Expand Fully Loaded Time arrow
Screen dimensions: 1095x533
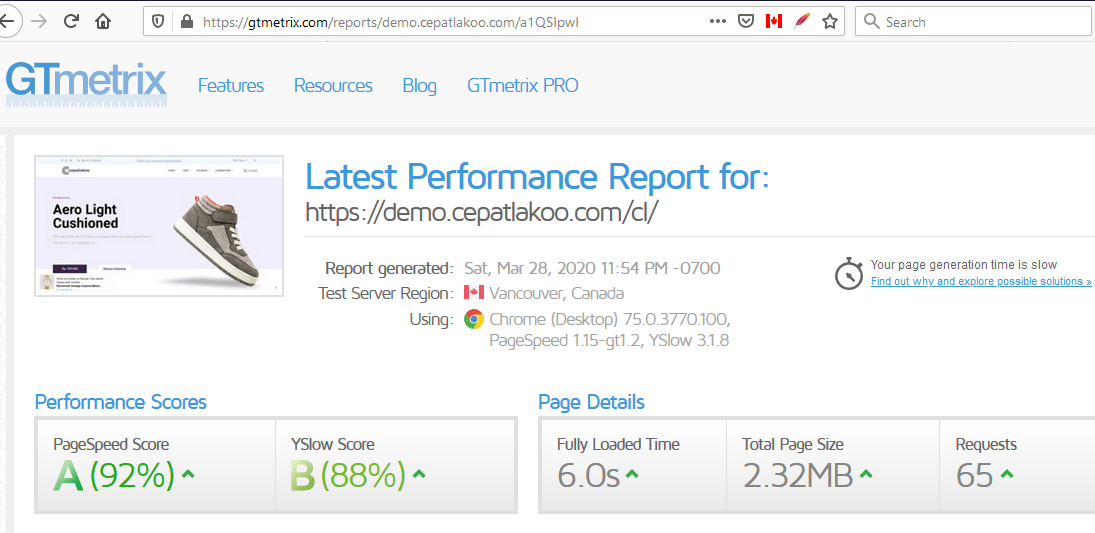[634, 474]
